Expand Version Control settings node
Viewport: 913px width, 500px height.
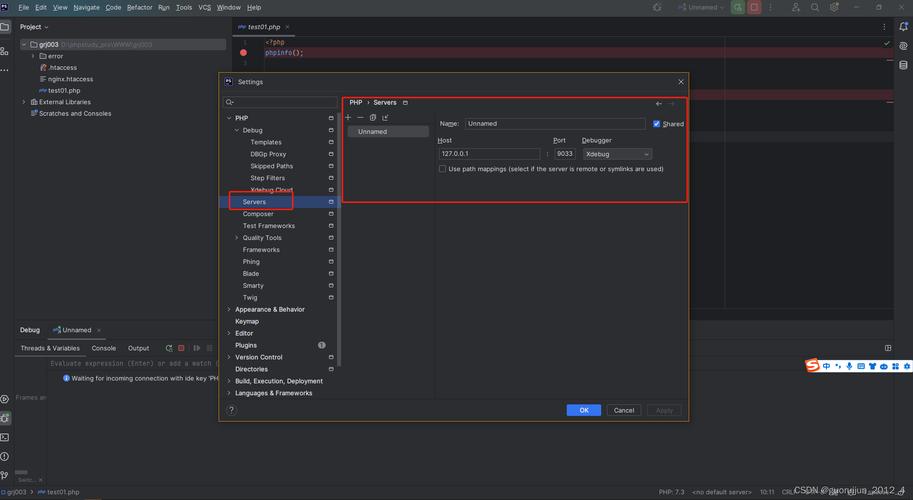tap(229, 357)
